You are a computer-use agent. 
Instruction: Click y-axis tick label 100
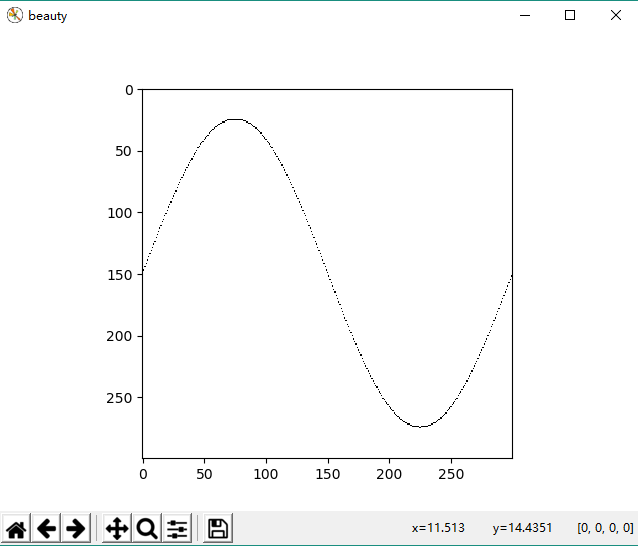tap(120, 213)
